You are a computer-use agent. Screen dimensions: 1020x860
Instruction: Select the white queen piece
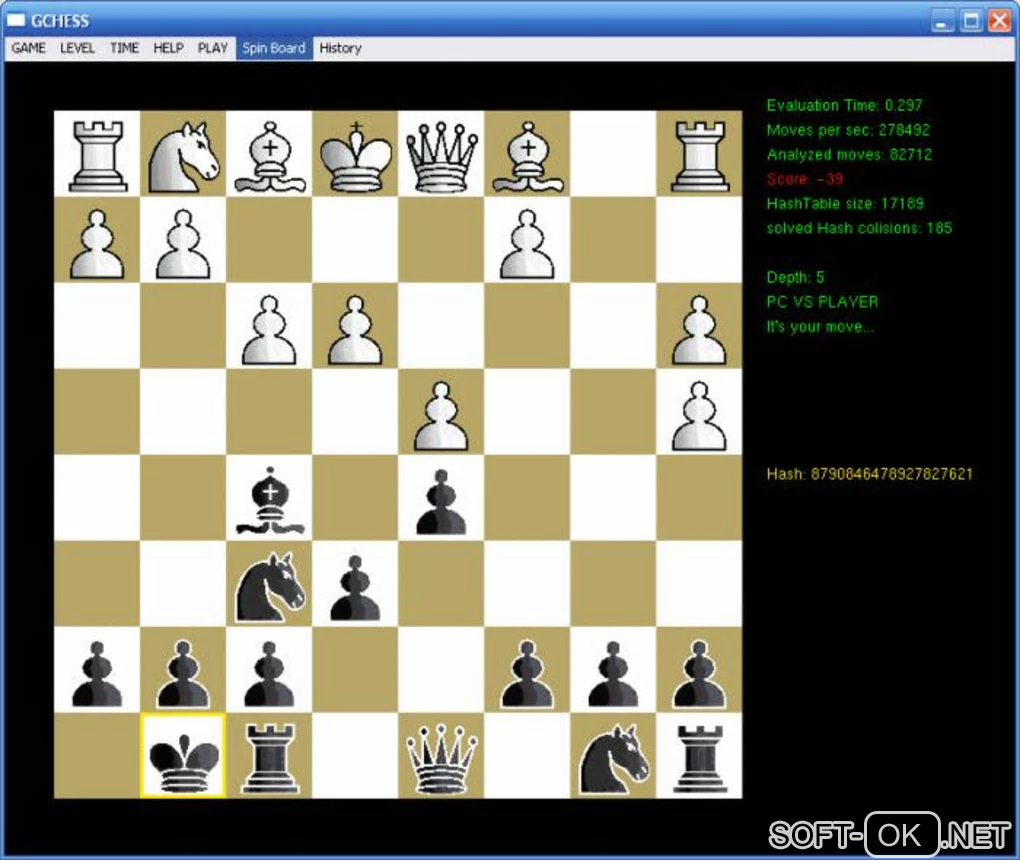pyautogui.click(x=442, y=157)
